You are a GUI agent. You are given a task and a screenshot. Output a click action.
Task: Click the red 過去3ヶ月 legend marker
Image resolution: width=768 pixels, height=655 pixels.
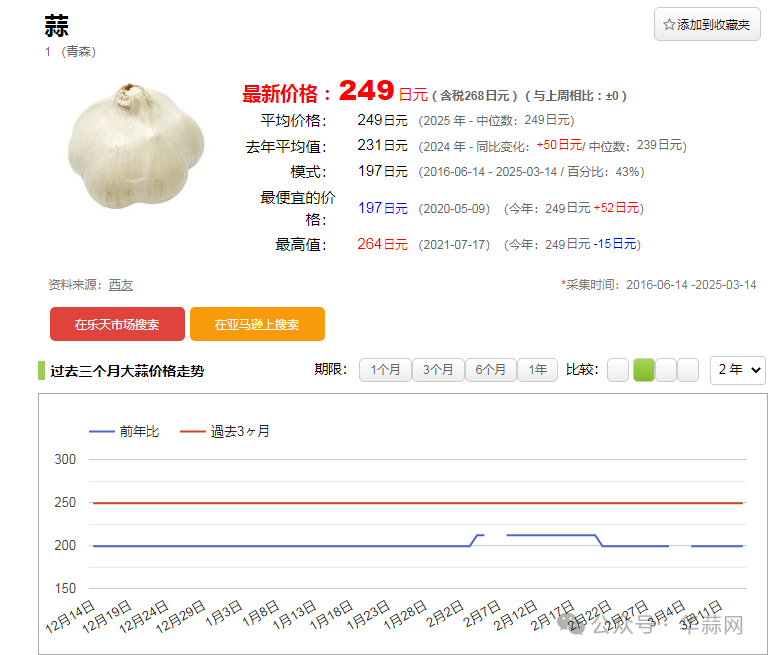pyautogui.click(x=192, y=432)
